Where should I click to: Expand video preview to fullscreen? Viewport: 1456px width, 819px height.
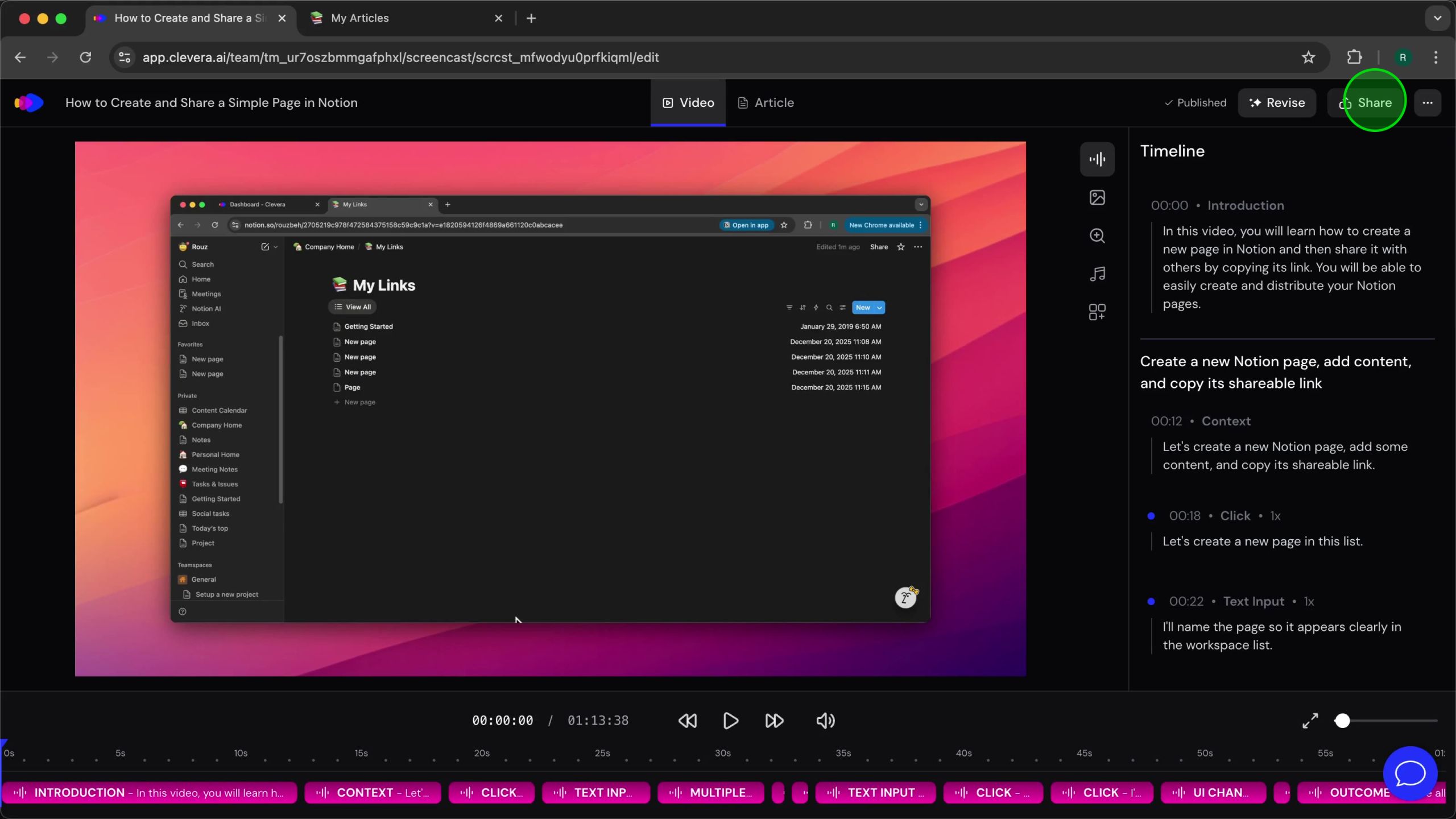[1310, 721]
